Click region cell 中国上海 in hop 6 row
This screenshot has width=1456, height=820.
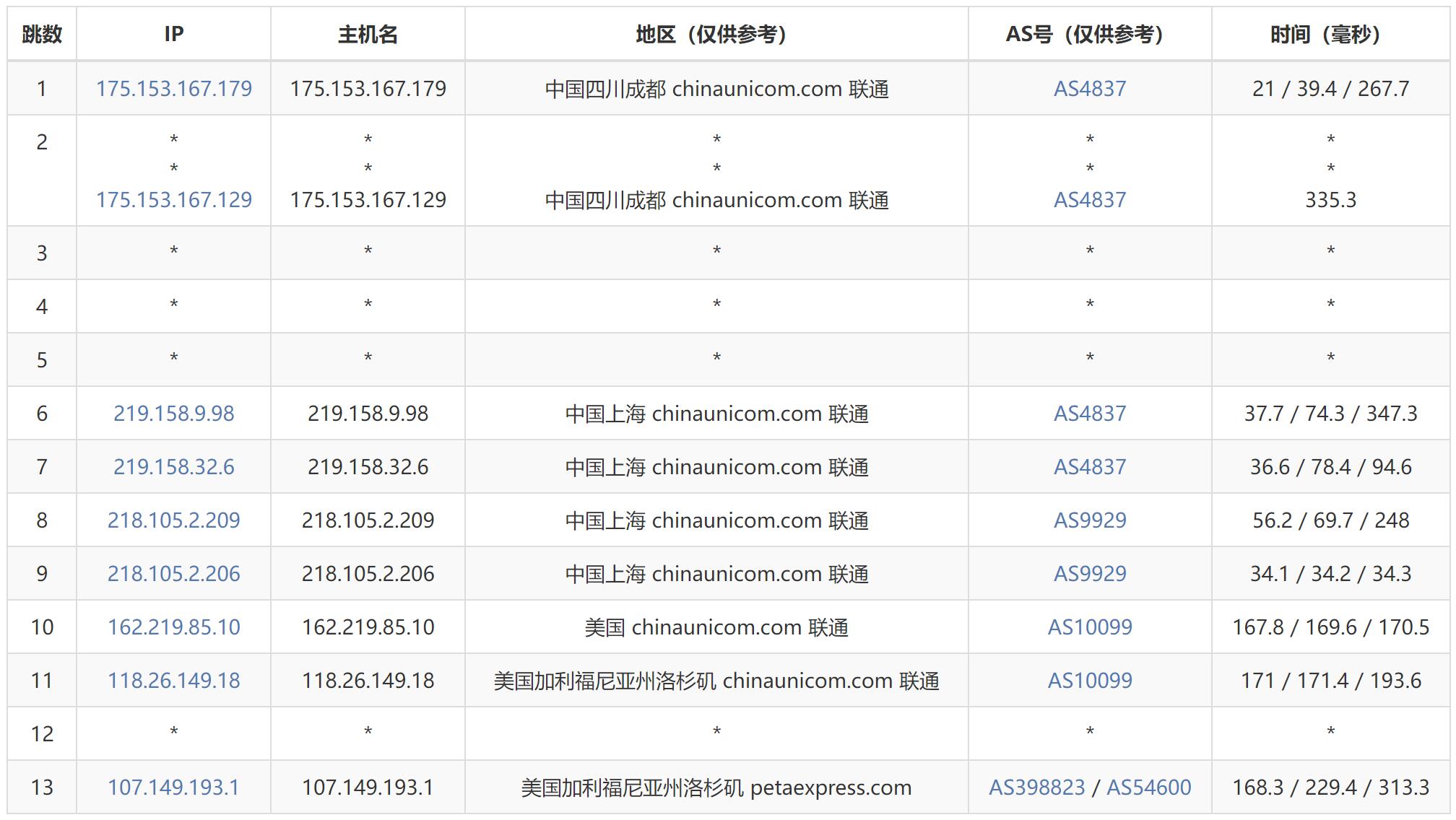[716, 414]
